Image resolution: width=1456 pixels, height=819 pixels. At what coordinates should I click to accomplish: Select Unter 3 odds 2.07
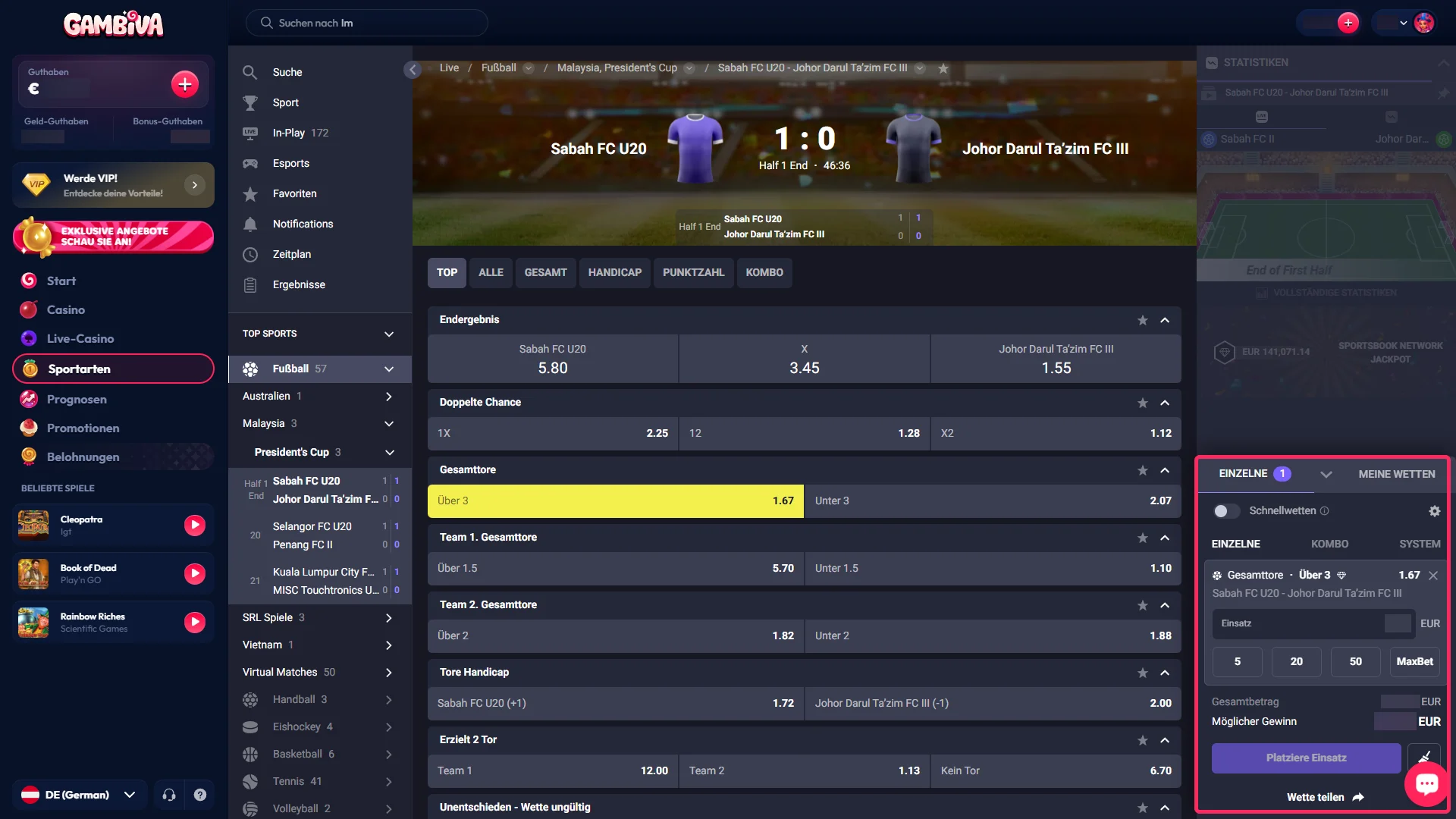pyautogui.click(x=993, y=501)
